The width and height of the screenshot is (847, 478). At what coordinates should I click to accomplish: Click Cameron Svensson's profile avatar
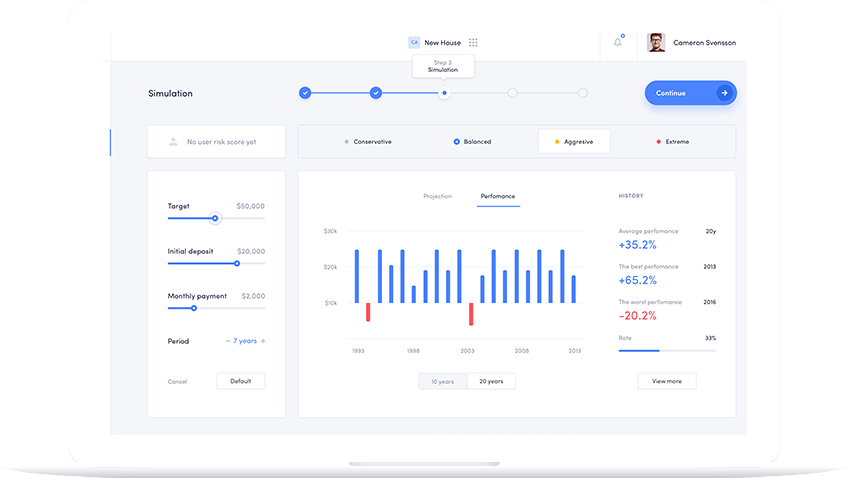[656, 42]
